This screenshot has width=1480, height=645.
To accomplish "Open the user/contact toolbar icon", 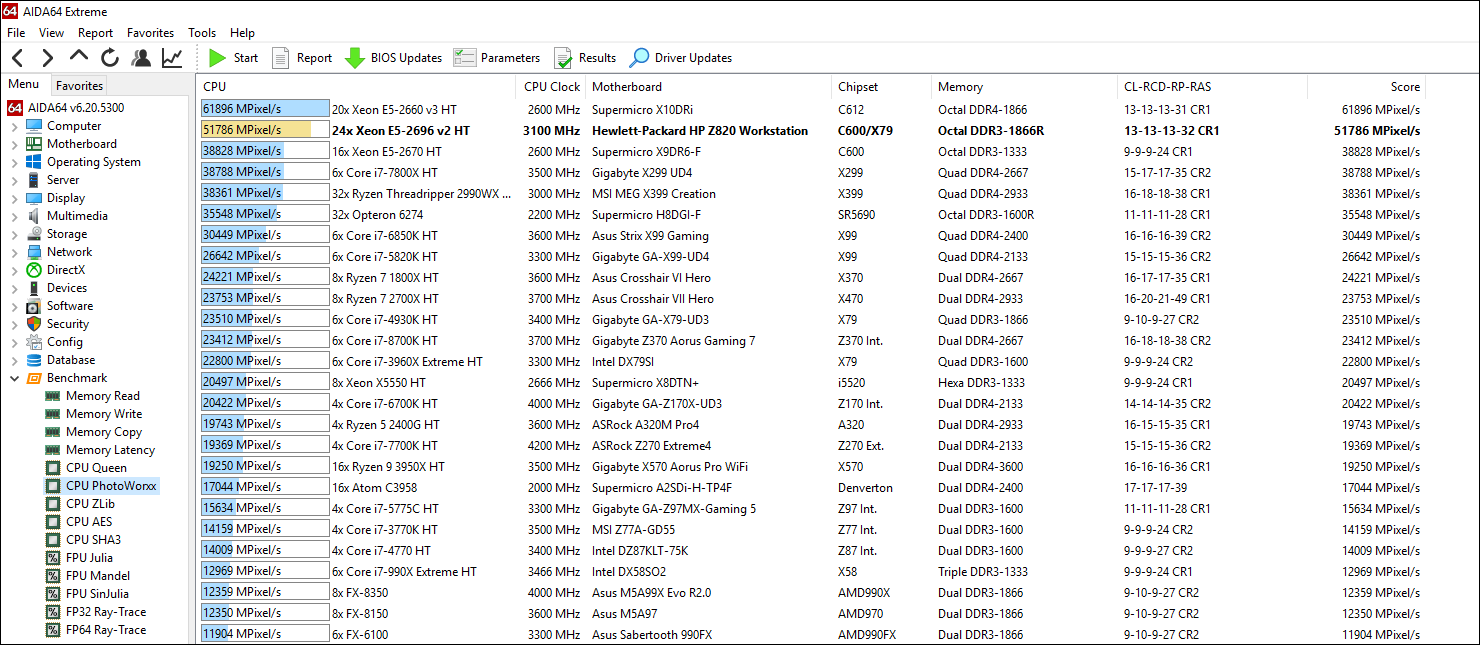I will 141,58.
